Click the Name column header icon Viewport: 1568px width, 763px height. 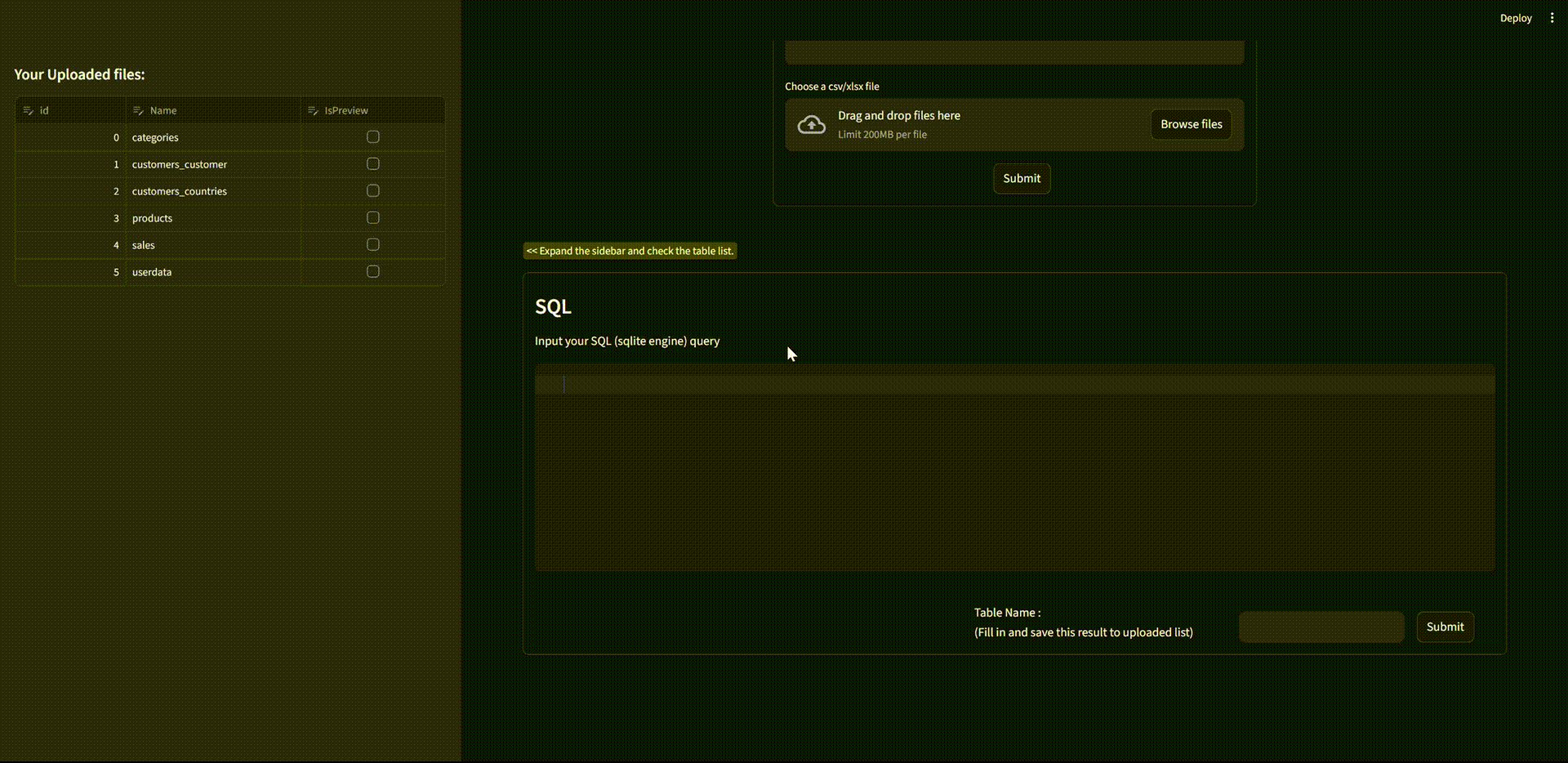point(138,110)
